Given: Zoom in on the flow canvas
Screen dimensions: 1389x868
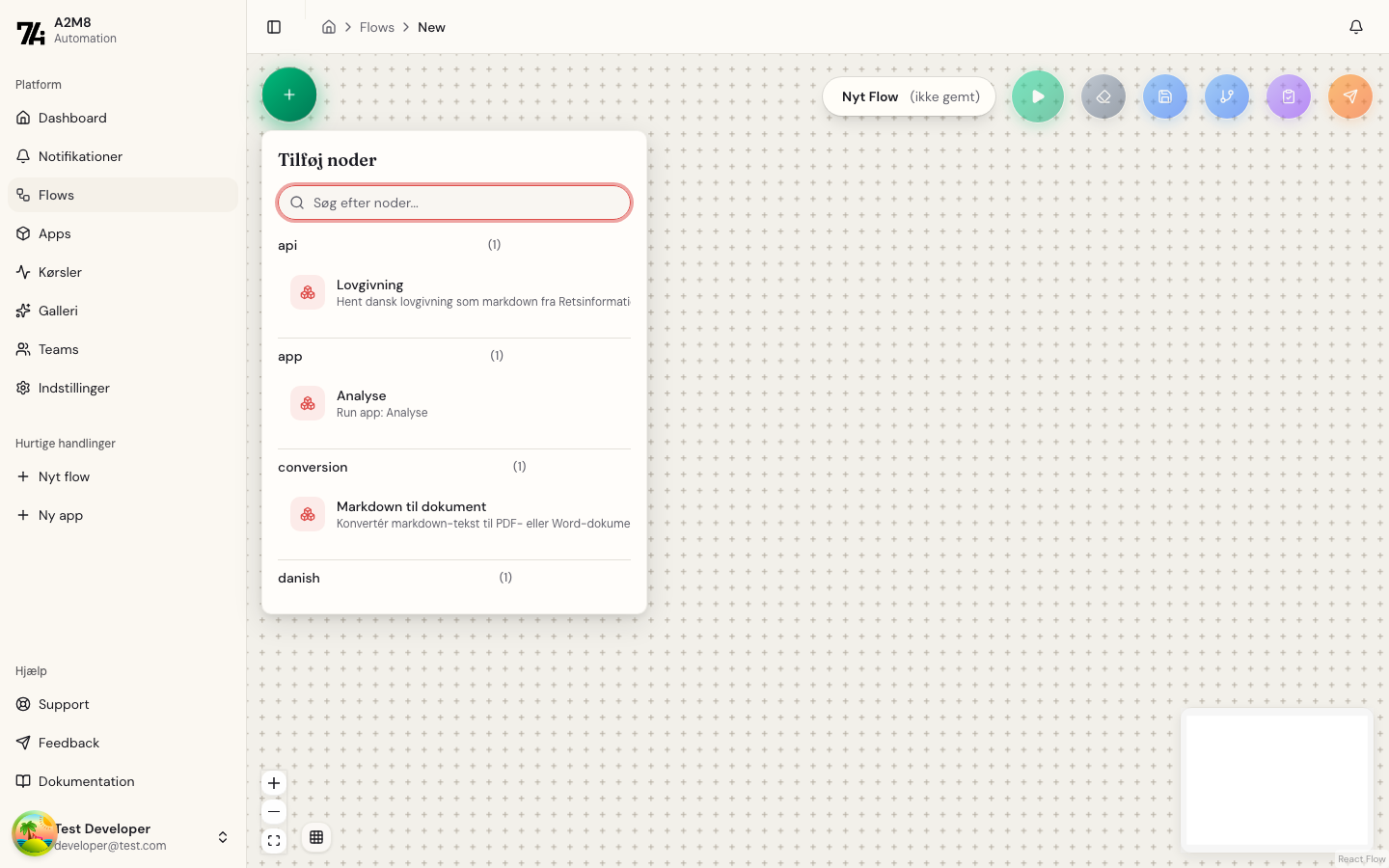Looking at the screenshot, I should coord(274,783).
